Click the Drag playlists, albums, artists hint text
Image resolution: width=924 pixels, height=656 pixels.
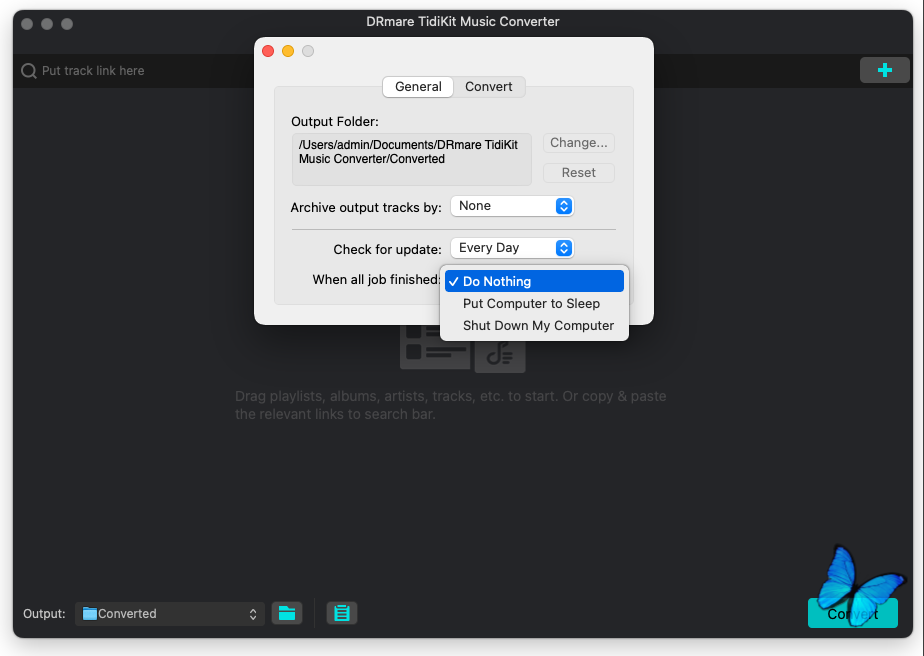[x=451, y=405]
